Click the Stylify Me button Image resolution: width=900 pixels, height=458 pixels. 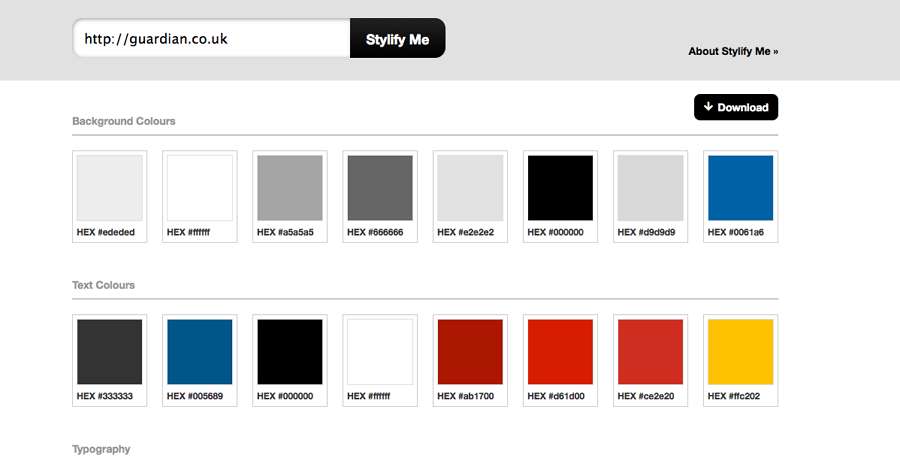click(397, 38)
